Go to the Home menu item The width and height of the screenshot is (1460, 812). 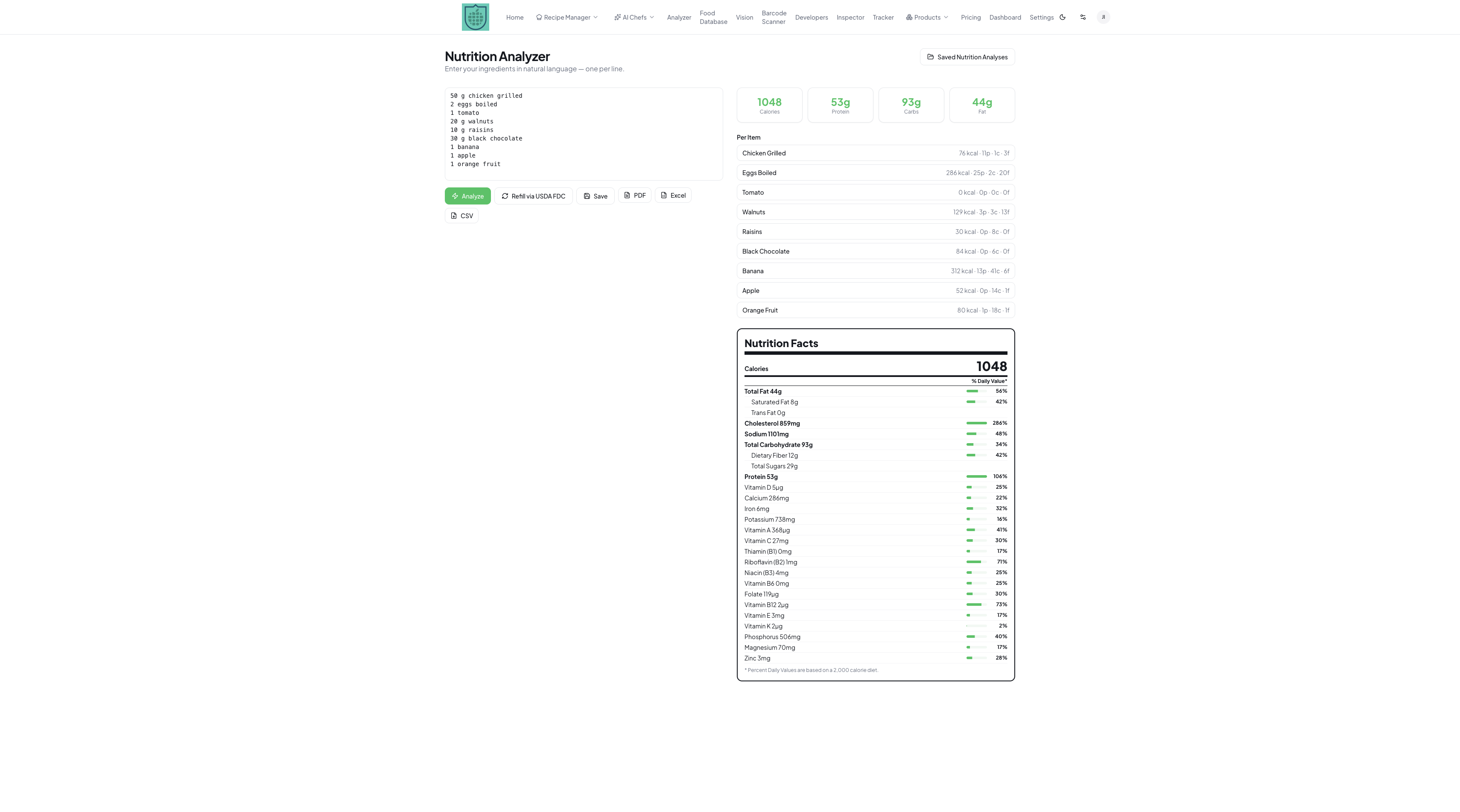pyautogui.click(x=514, y=18)
